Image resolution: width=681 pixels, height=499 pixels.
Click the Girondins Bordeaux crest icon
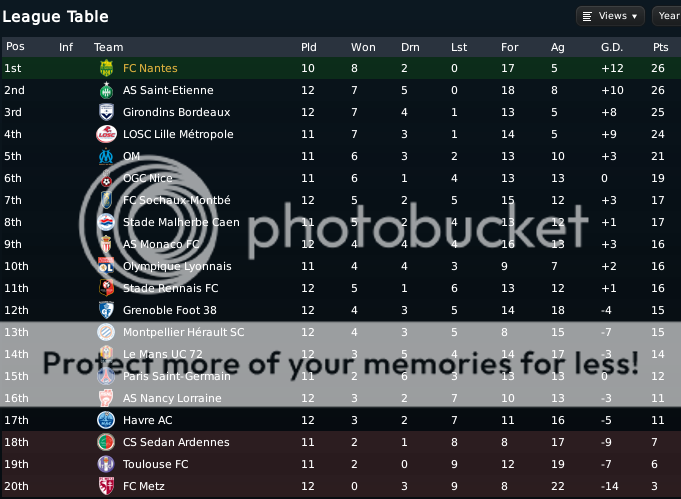(x=105, y=113)
